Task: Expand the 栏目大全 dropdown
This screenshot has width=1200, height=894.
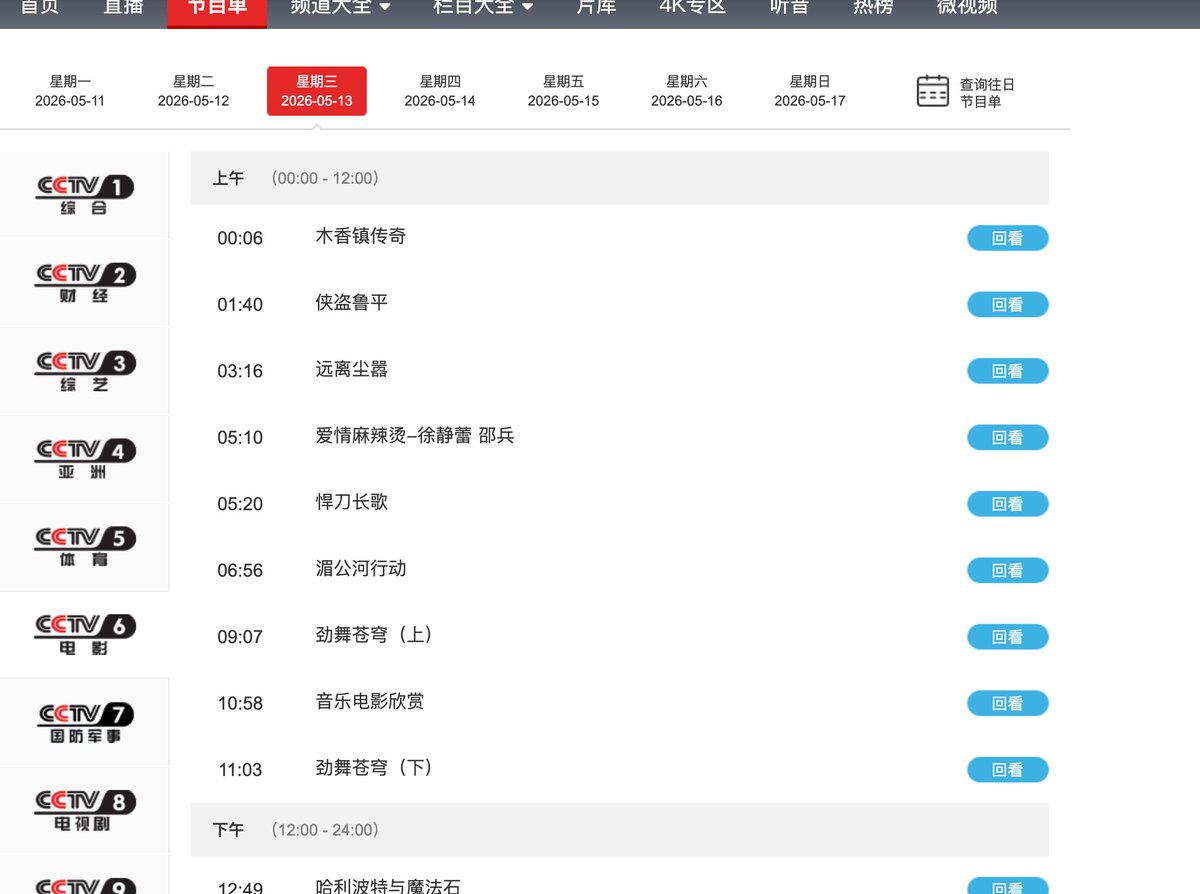Action: click(483, 7)
